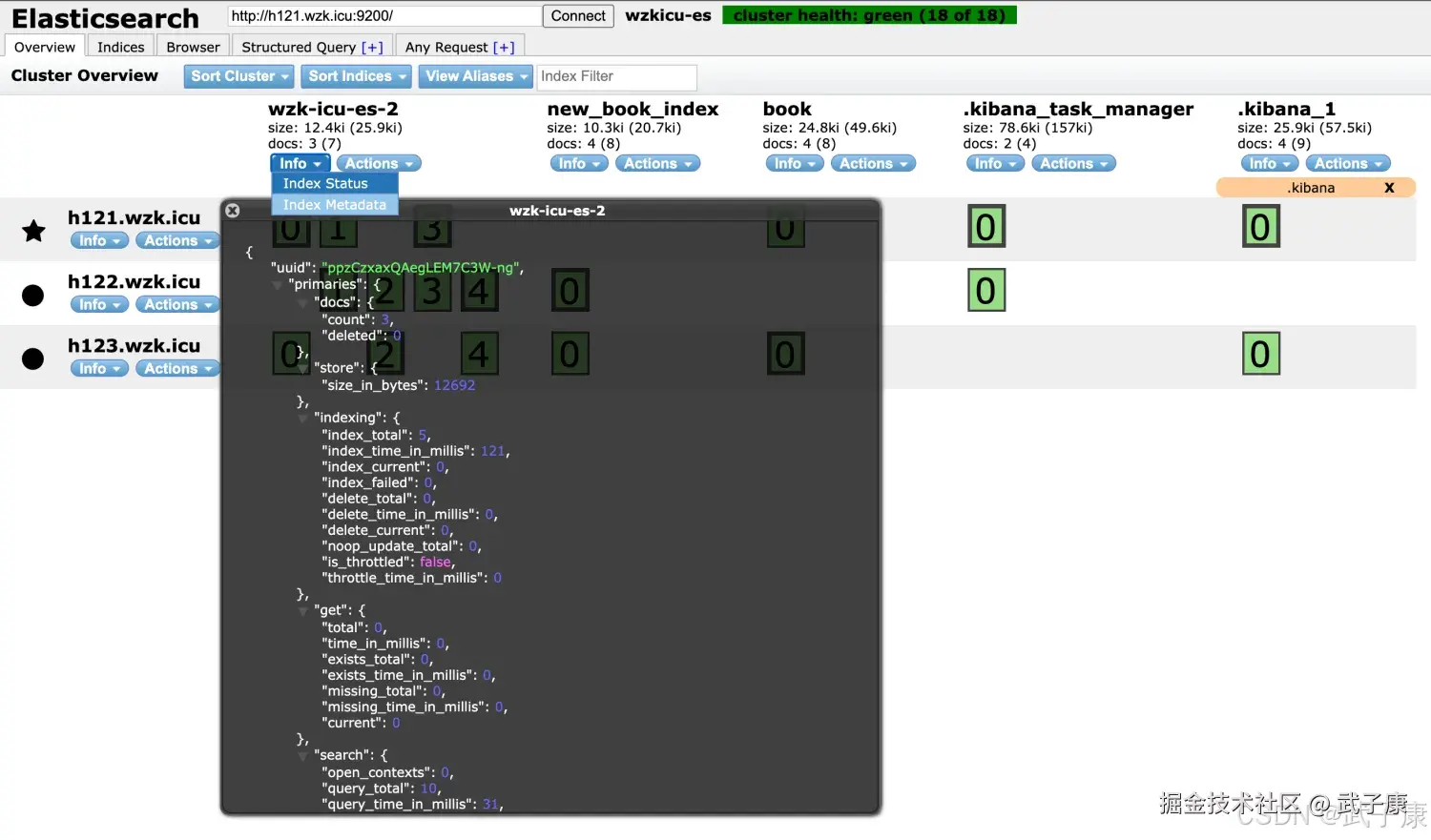
Task: Select the node circle icon beside h122.wzk.icu
Action: coord(32,294)
